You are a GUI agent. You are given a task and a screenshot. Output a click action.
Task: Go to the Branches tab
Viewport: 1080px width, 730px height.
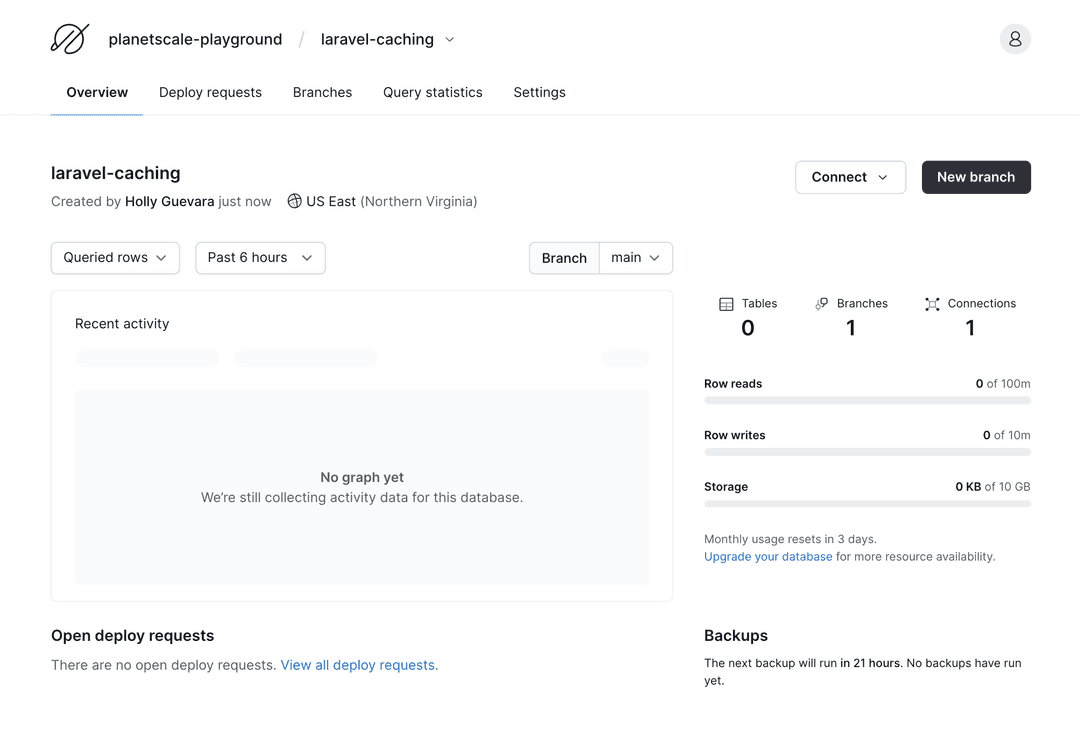point(322,92)
